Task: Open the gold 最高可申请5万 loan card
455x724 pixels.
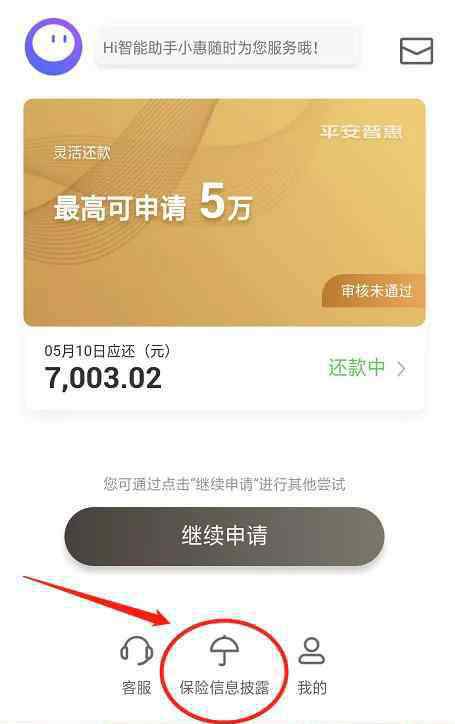Action: [x=224, y=212]
